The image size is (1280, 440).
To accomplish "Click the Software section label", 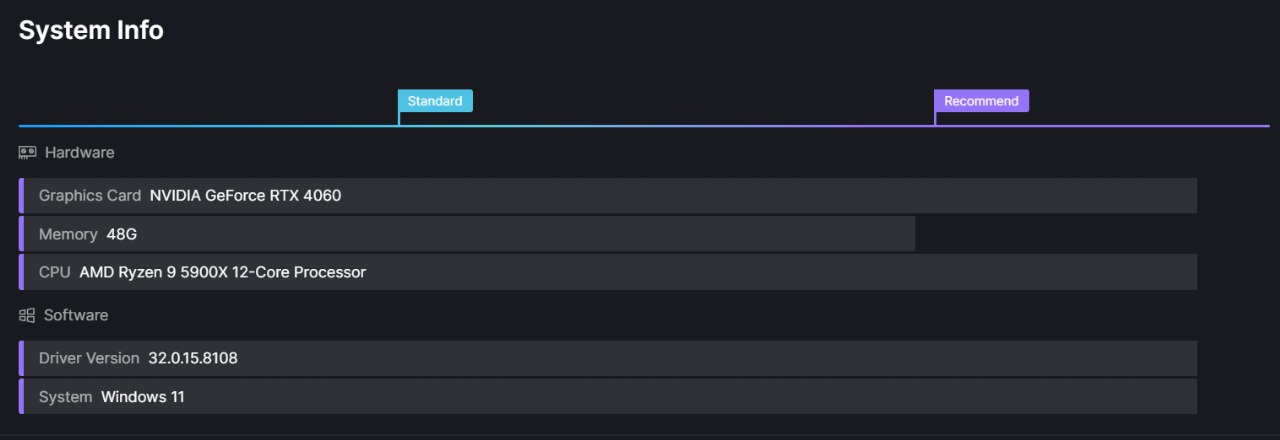I will coord(76,315).
